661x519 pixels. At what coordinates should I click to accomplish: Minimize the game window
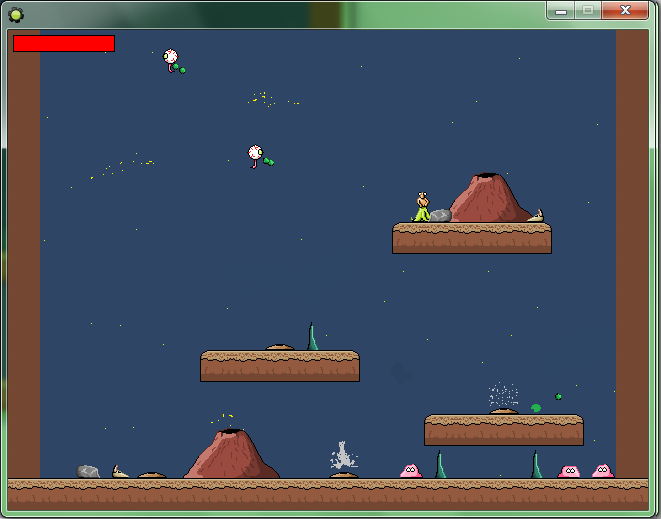561,10
